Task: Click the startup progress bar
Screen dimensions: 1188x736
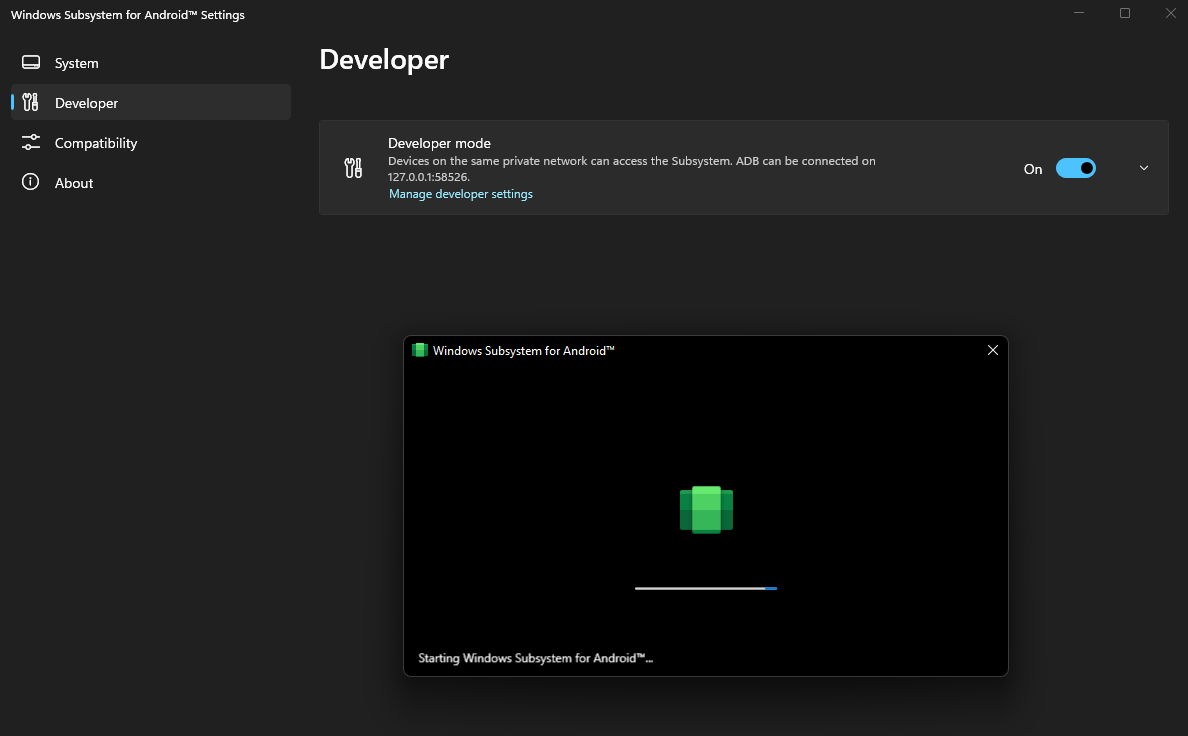Action: click(706, 588)
